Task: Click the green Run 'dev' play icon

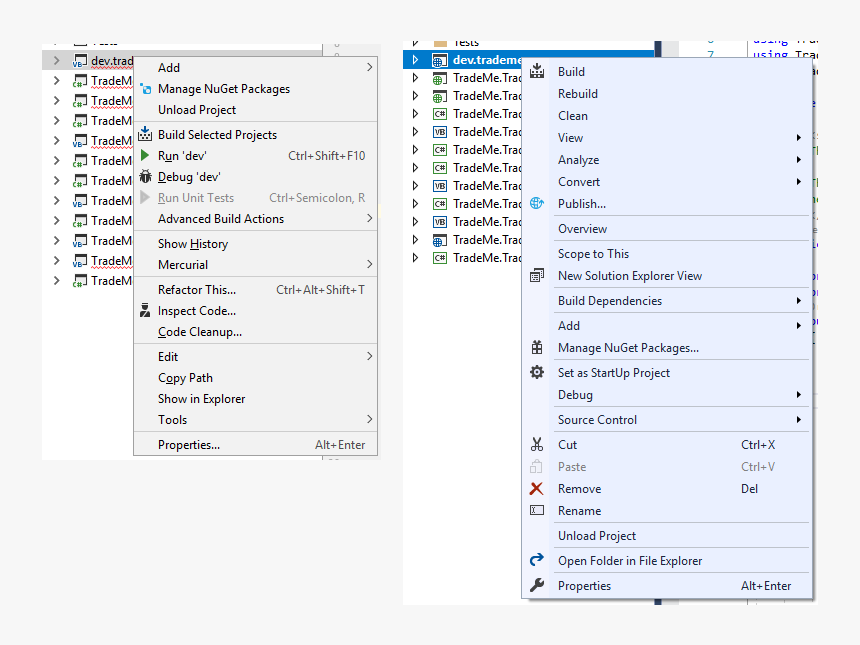Action: point(145,155)
